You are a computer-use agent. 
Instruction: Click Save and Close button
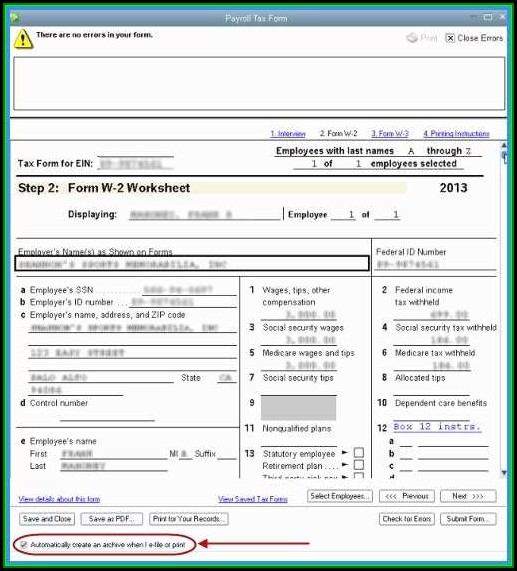click(47, 519)
